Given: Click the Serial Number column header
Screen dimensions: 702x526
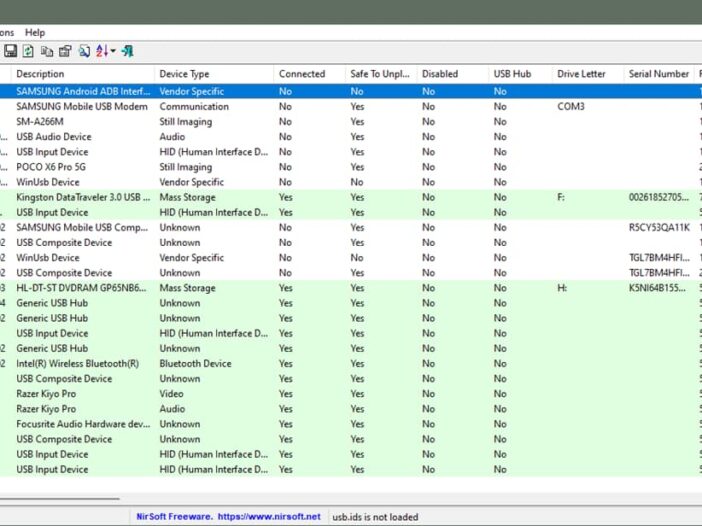Looking at the screenshot, I should click(x=659, y=74).
